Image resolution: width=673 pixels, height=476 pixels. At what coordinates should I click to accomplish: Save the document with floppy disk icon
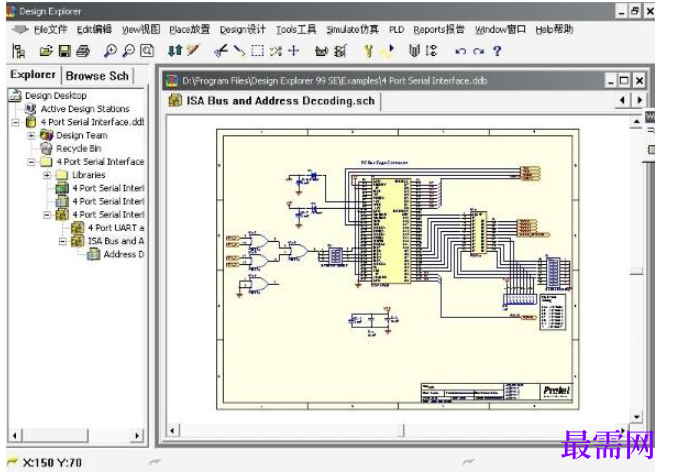click(65, 51)
